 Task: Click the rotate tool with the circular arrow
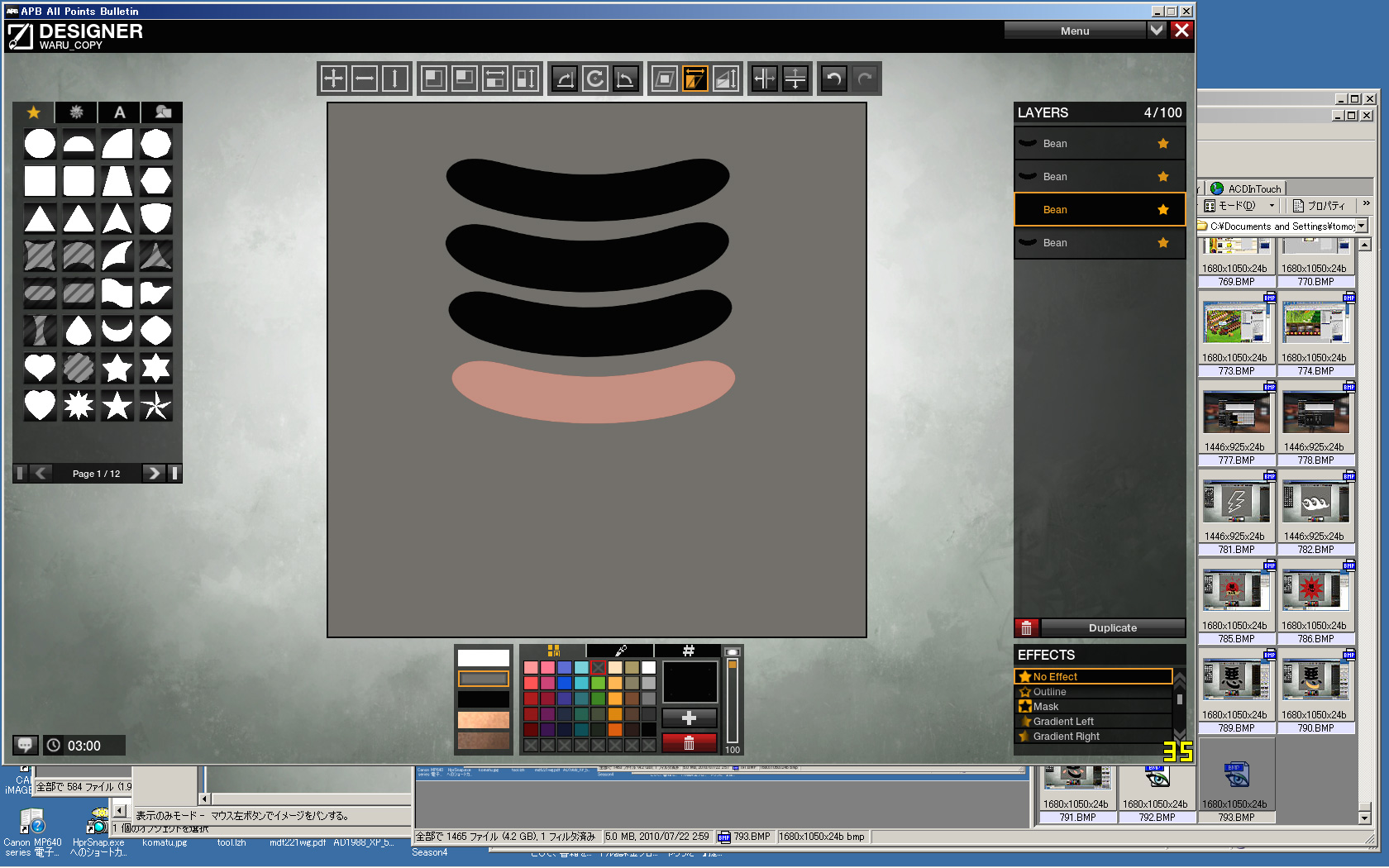click(x=594, y=79)
